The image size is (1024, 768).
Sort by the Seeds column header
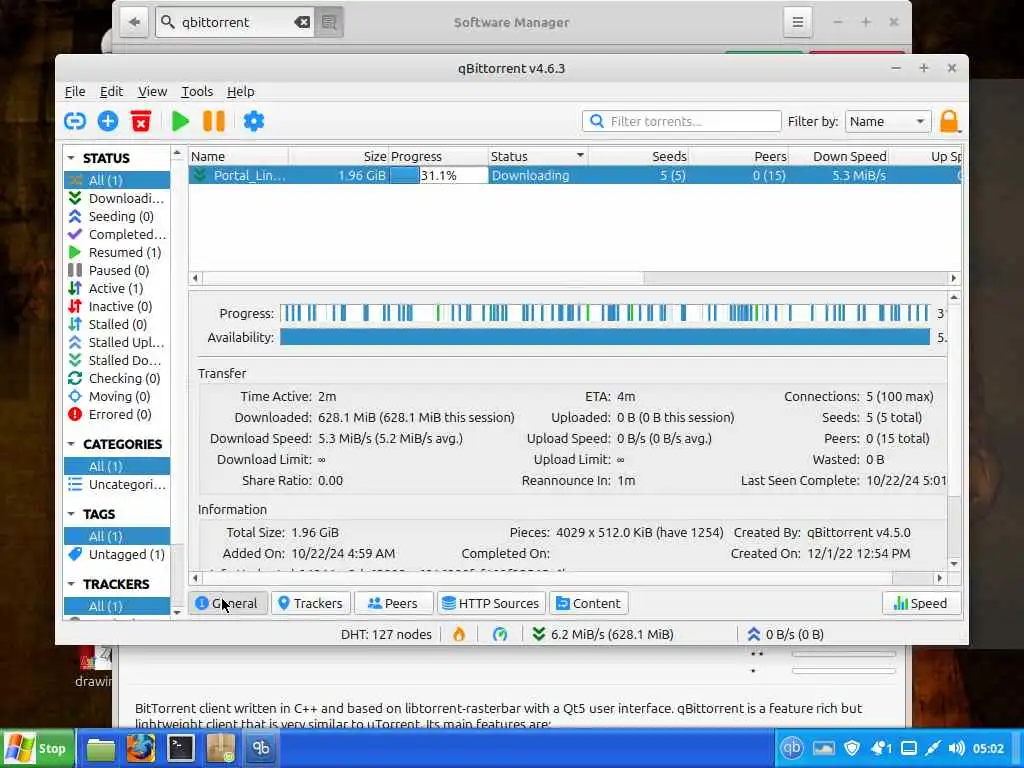pos(638,157)
